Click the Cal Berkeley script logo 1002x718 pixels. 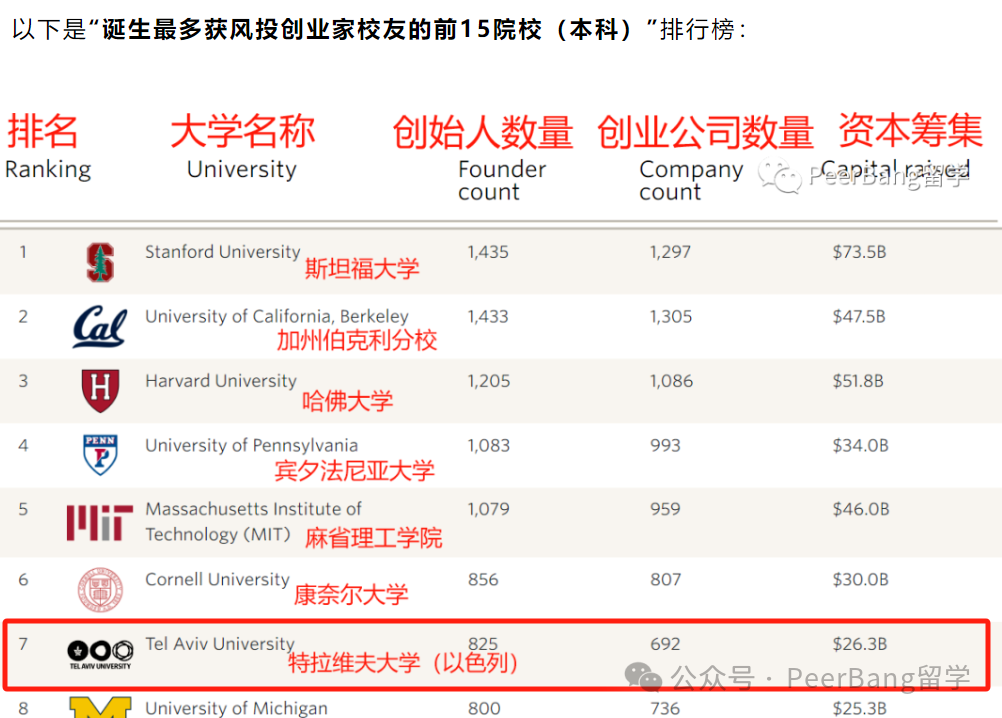(x=100, y=326)
